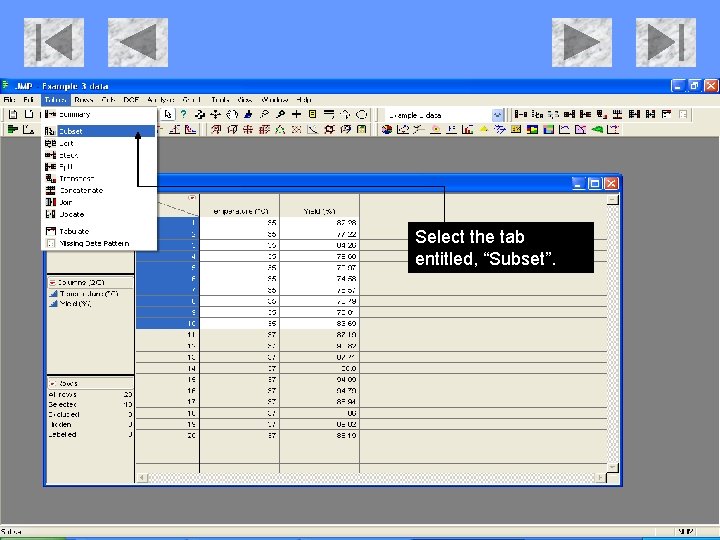
Task: Select the fat-plus selection tool
Action: (x=199, y=114)
